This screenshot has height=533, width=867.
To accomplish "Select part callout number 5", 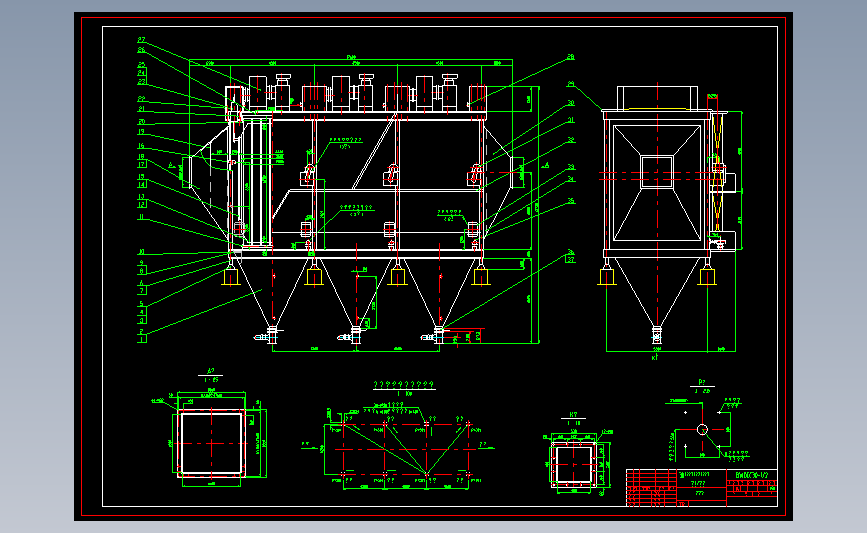I will [x=141, y=304].
